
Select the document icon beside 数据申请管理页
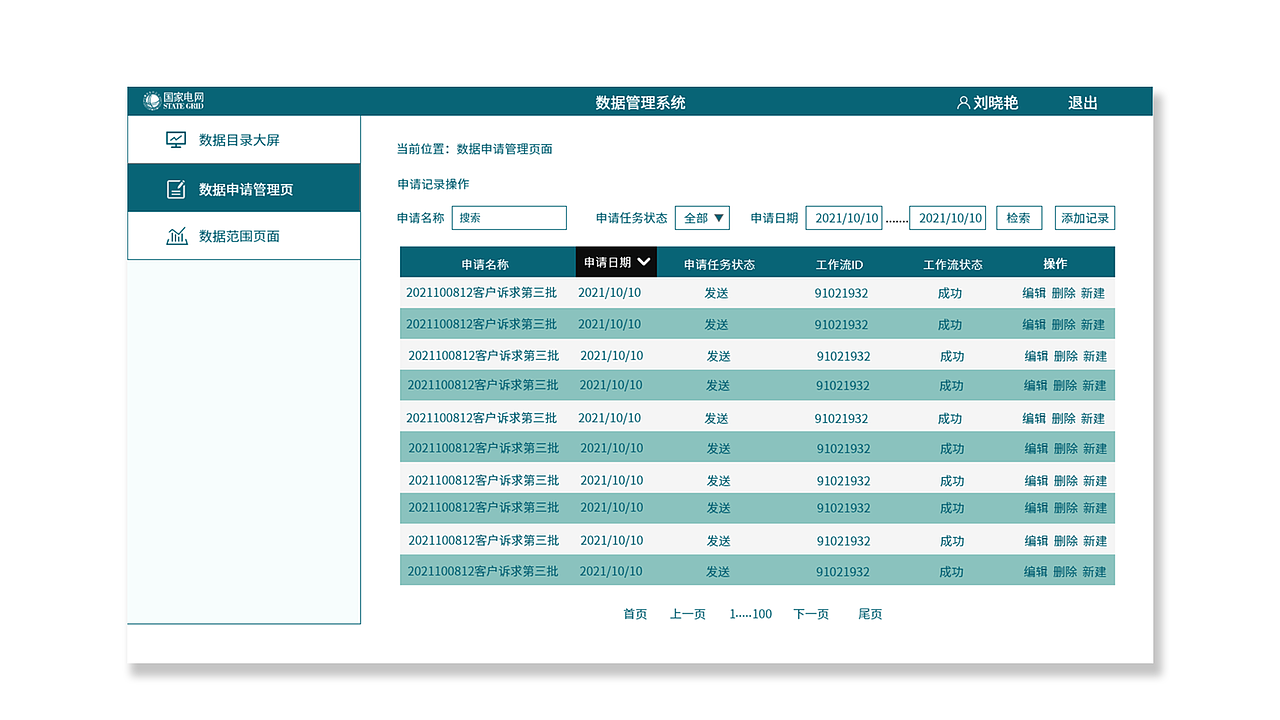tap(175, 187)
